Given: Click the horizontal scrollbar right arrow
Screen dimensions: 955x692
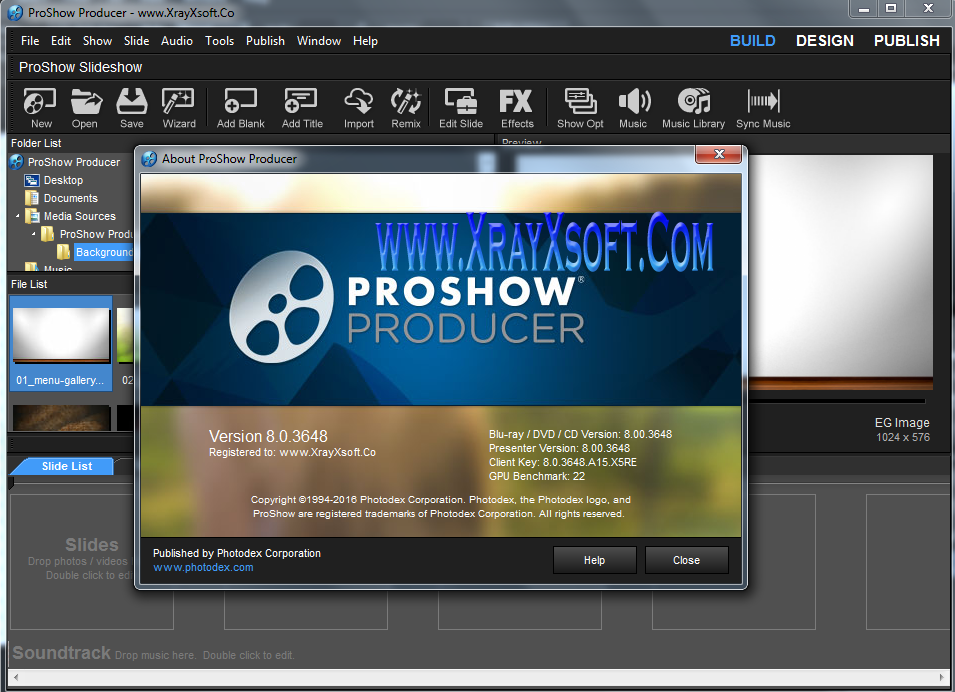Looking at the screenshot, I should coord(942,677).
